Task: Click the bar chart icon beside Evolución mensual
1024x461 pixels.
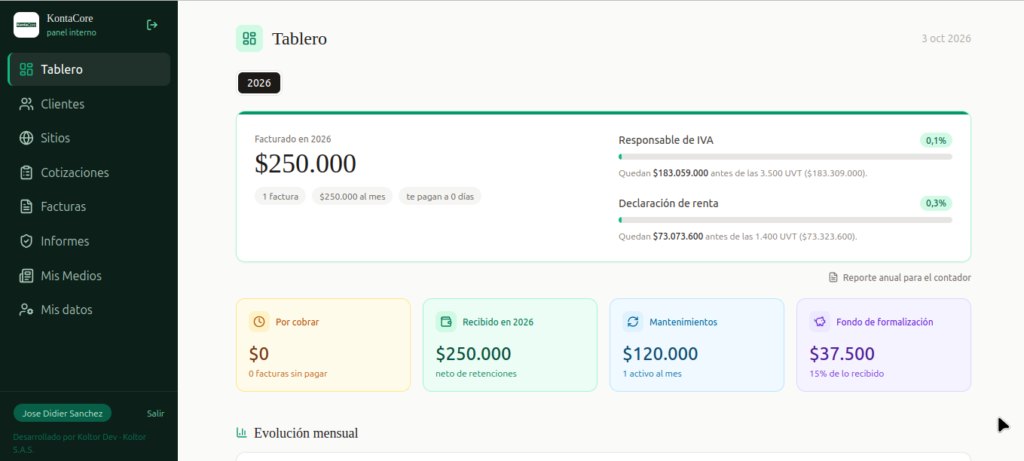Action: click(242, 433)
